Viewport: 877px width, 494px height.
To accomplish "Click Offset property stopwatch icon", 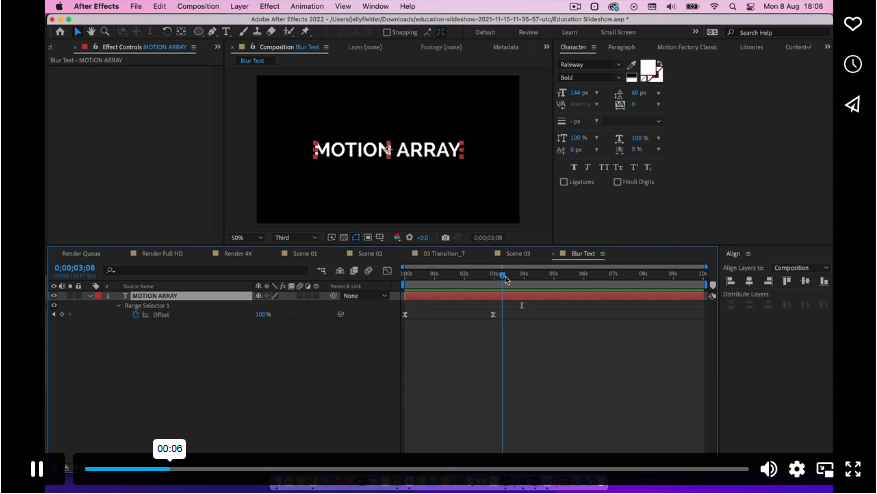I will [135, 314].
